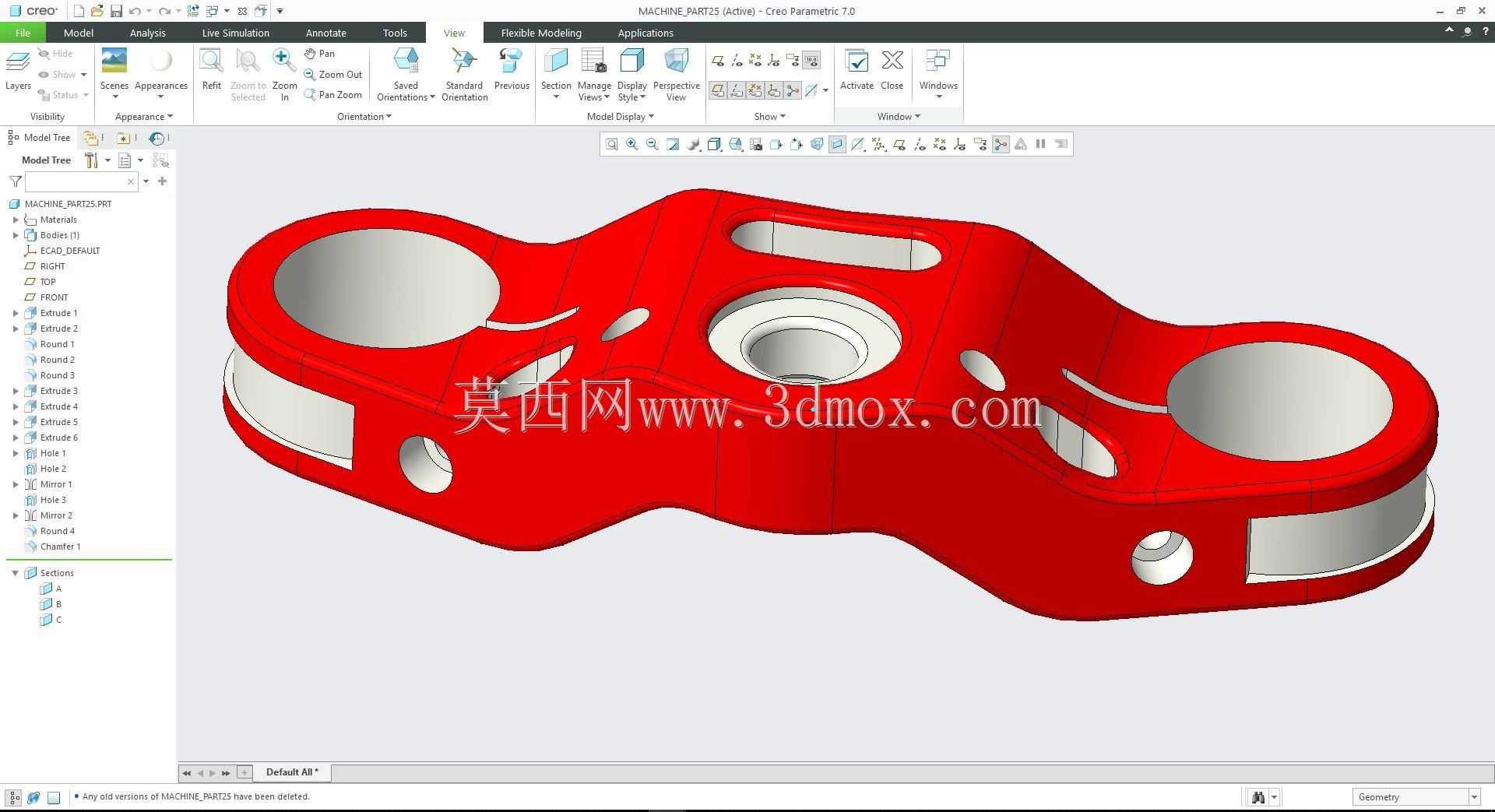Click the Open file folder icon
The height and width of the screenshot is (812, 1495).
coord(97,11)
